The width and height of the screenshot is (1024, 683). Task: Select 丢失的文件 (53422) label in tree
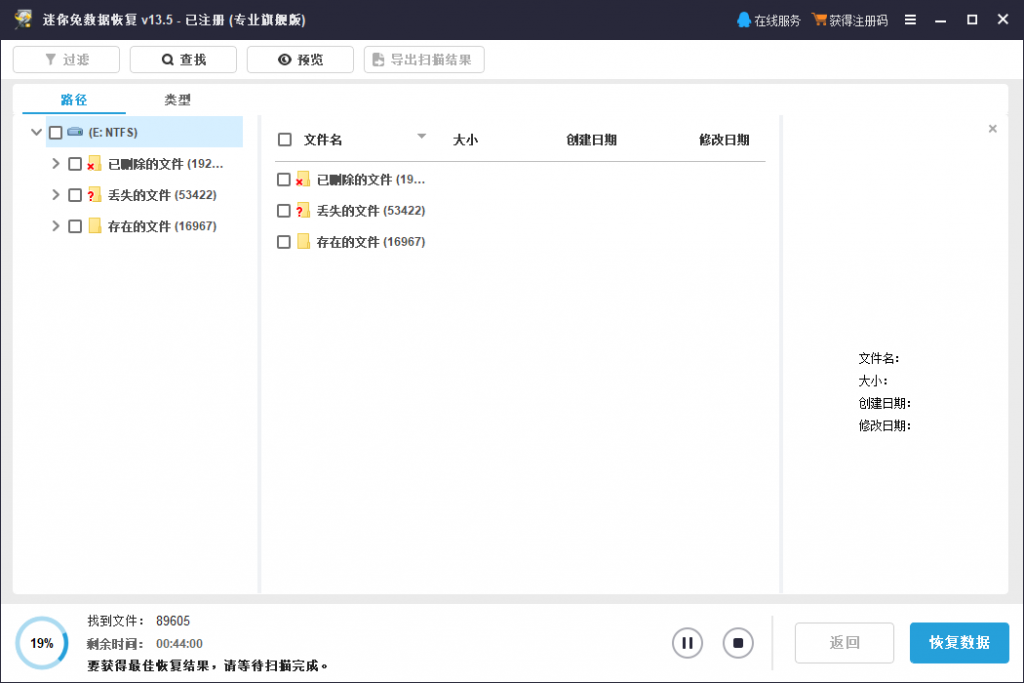click(162, 195)
